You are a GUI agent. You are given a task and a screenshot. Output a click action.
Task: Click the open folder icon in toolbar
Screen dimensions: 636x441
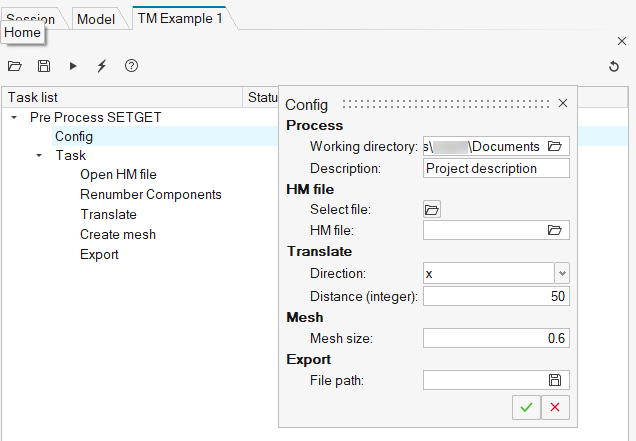coord(15,66)
